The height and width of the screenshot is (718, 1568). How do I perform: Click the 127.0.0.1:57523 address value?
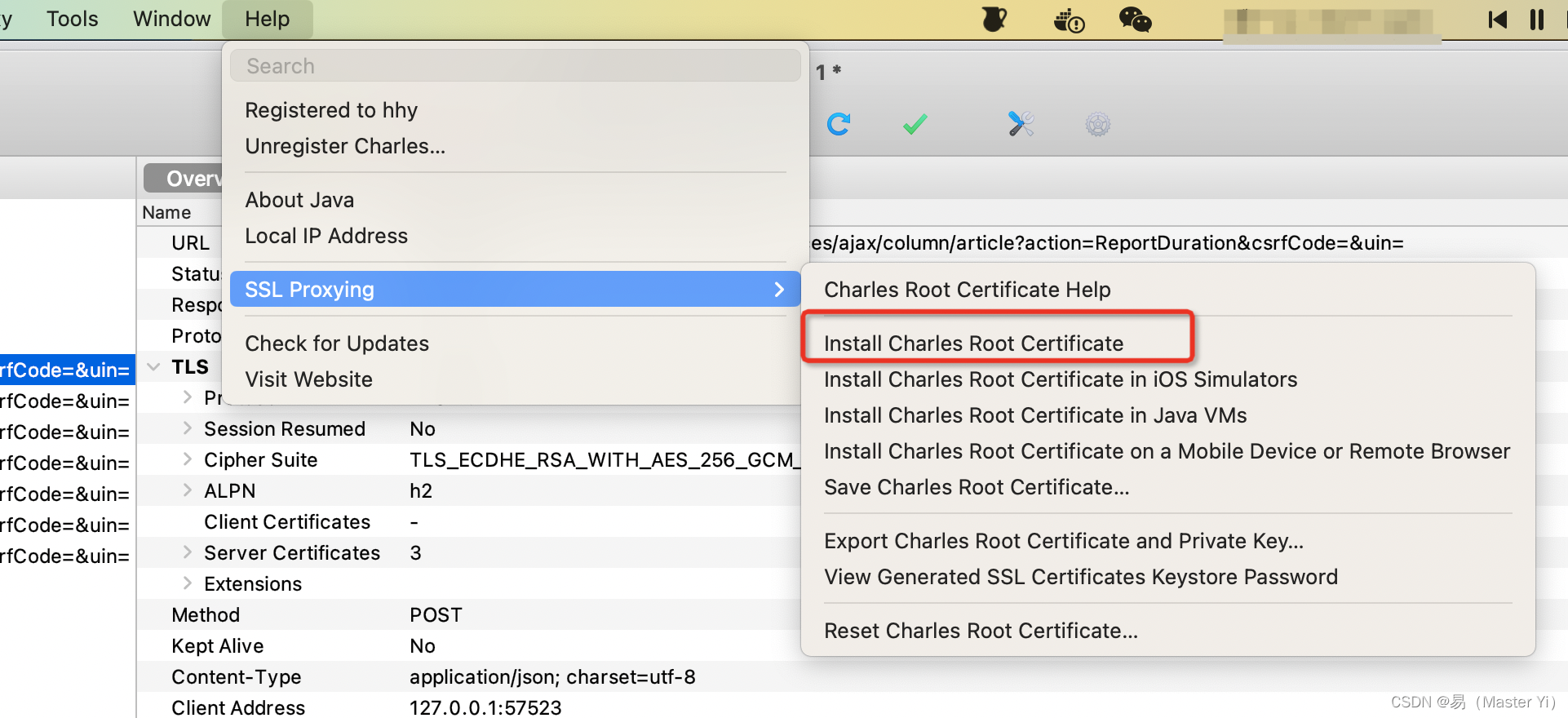[485, 707]
